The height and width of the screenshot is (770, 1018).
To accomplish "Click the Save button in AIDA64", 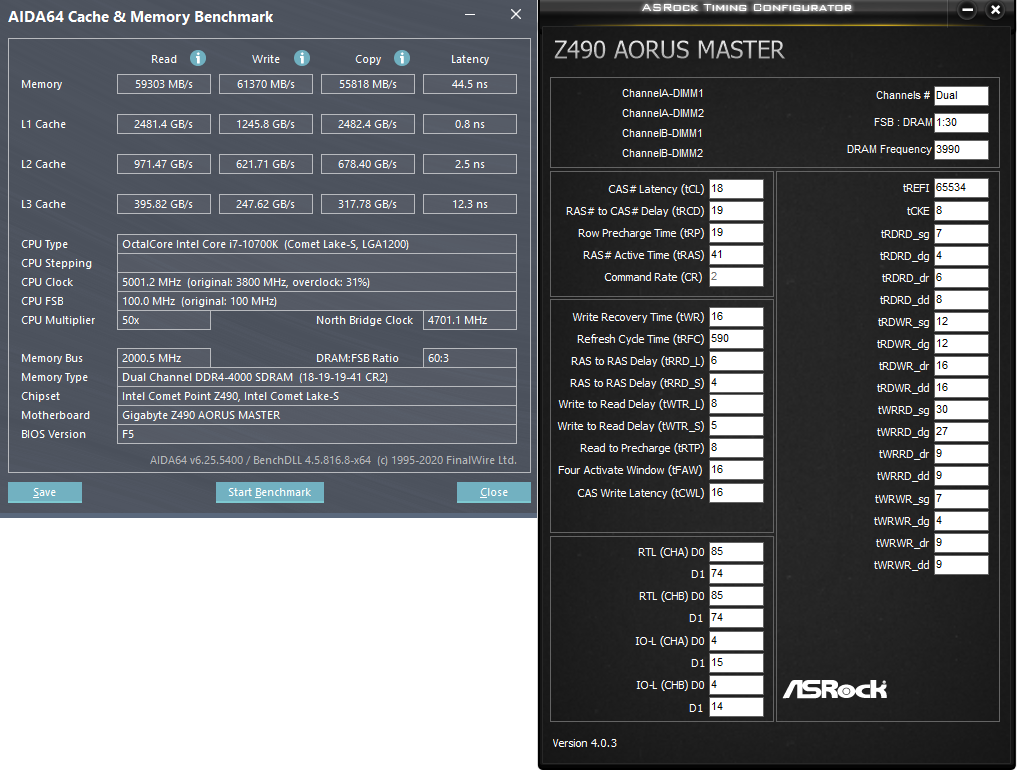I will coord(45,492).
